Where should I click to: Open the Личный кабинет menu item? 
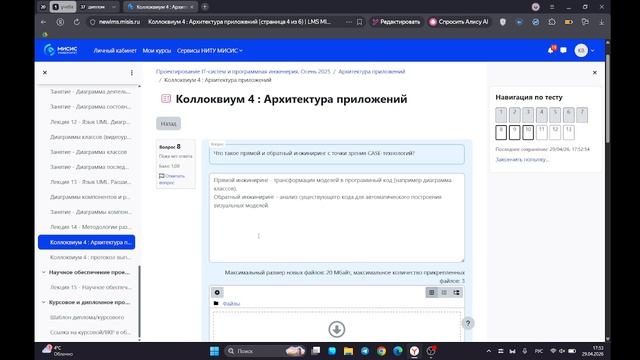point(115,51)
